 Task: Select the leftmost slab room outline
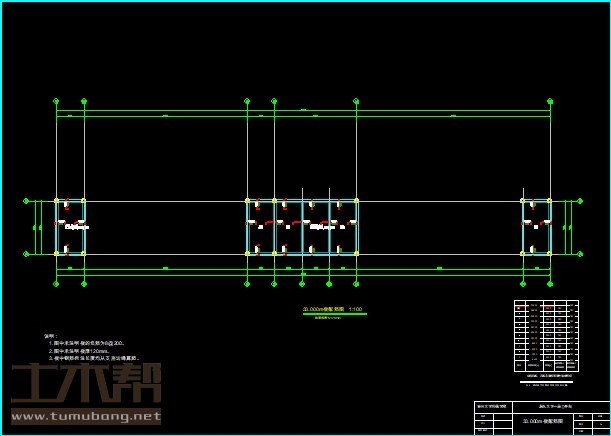coord(70,227)
